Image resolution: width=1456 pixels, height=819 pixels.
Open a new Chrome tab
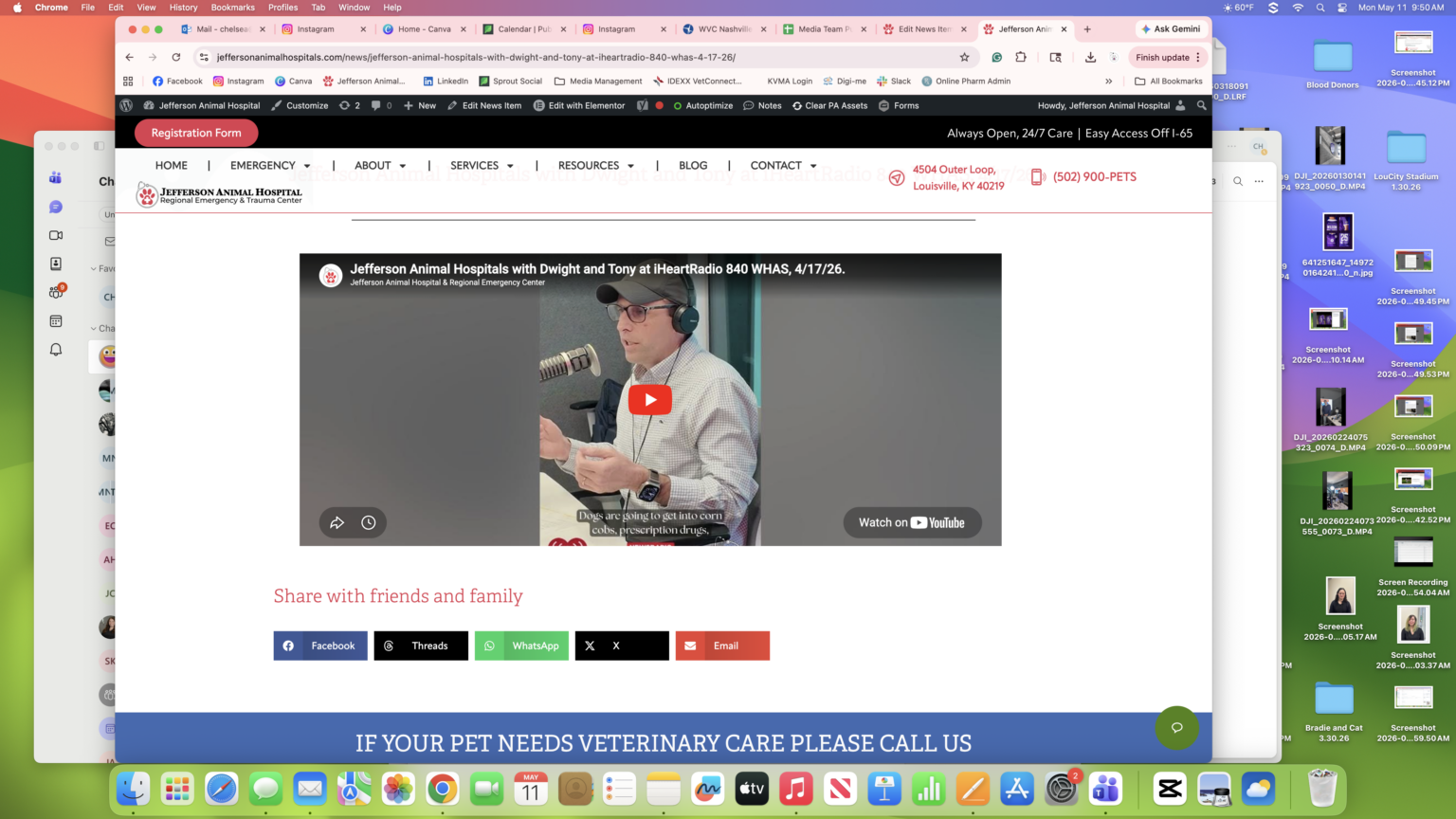click(1087, 29)
